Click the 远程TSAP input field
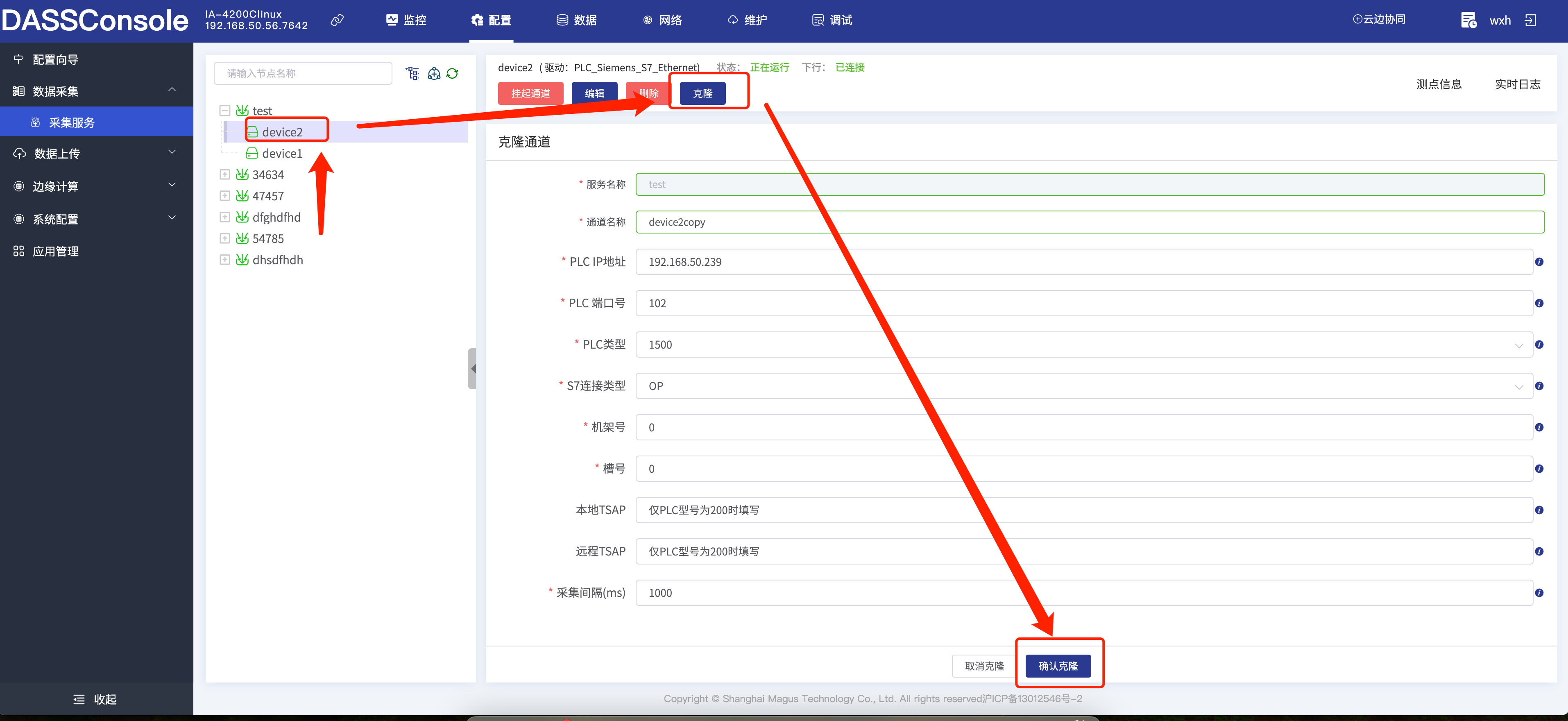 tap(1084, 552)
